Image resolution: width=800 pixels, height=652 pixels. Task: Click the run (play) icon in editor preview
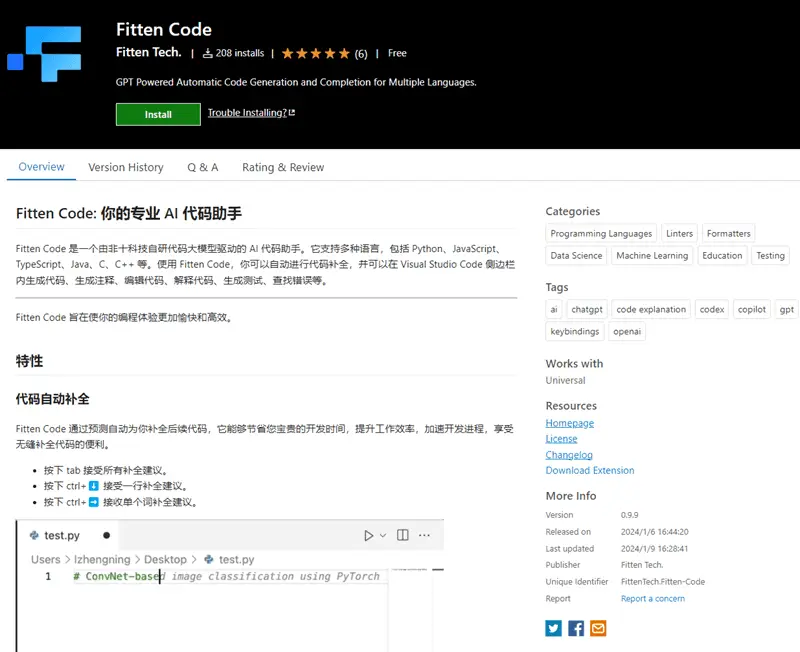(x=369, y=536)
